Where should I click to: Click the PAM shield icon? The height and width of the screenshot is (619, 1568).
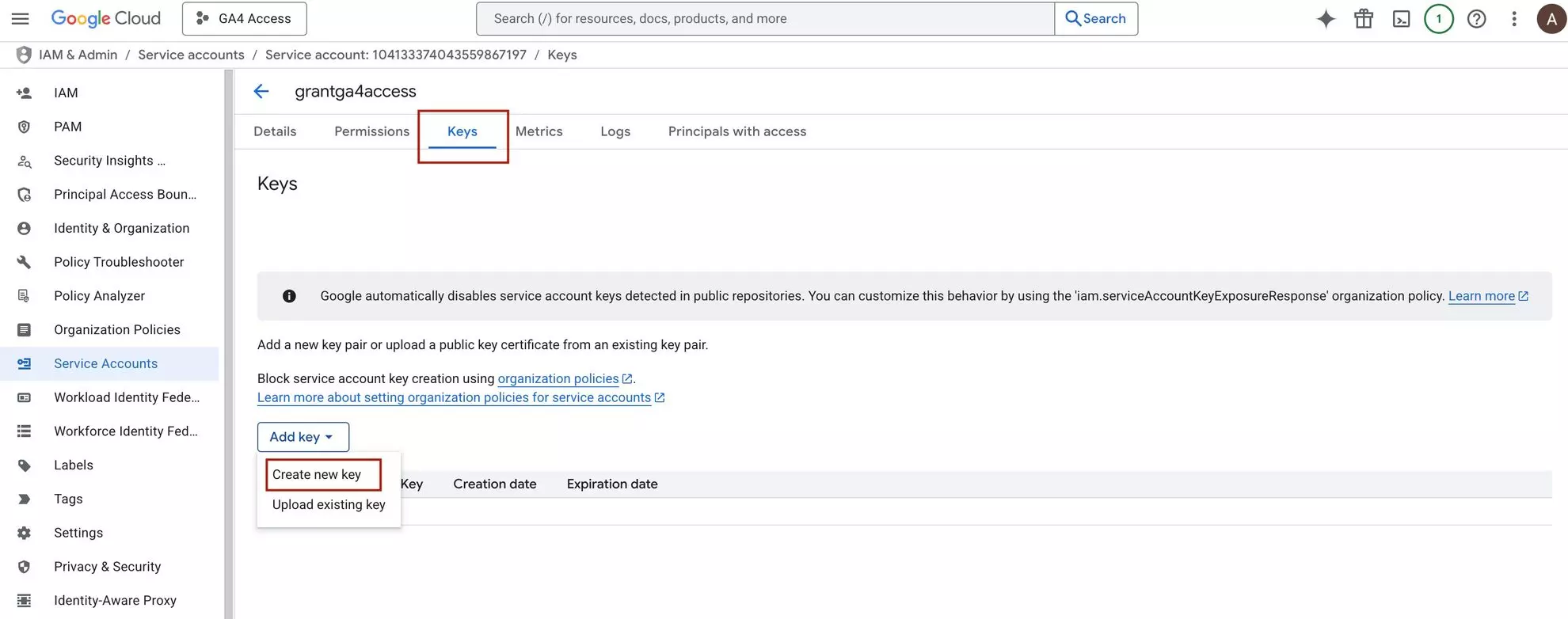tap(24, 127)
